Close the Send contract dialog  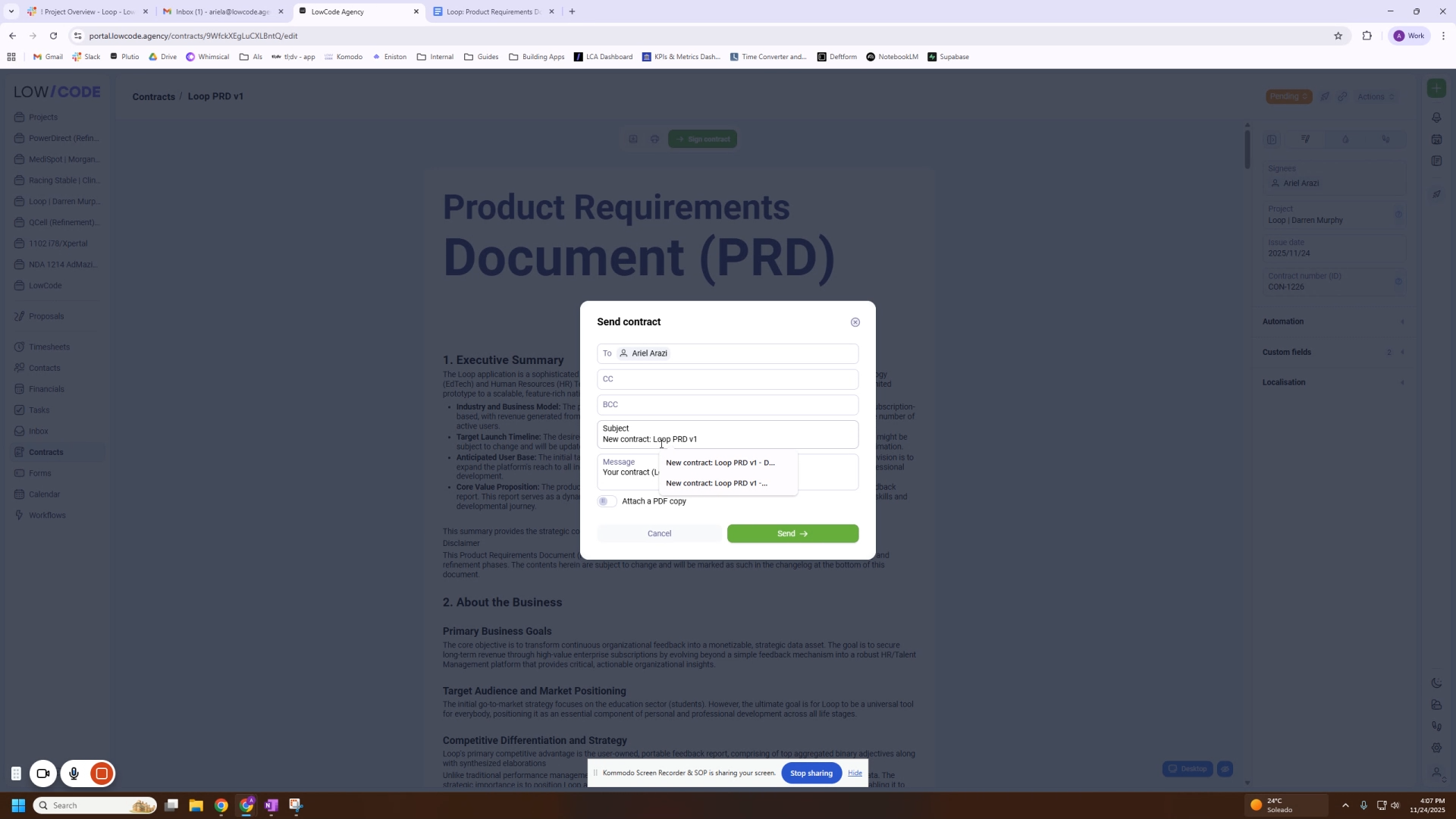point(855,322)
